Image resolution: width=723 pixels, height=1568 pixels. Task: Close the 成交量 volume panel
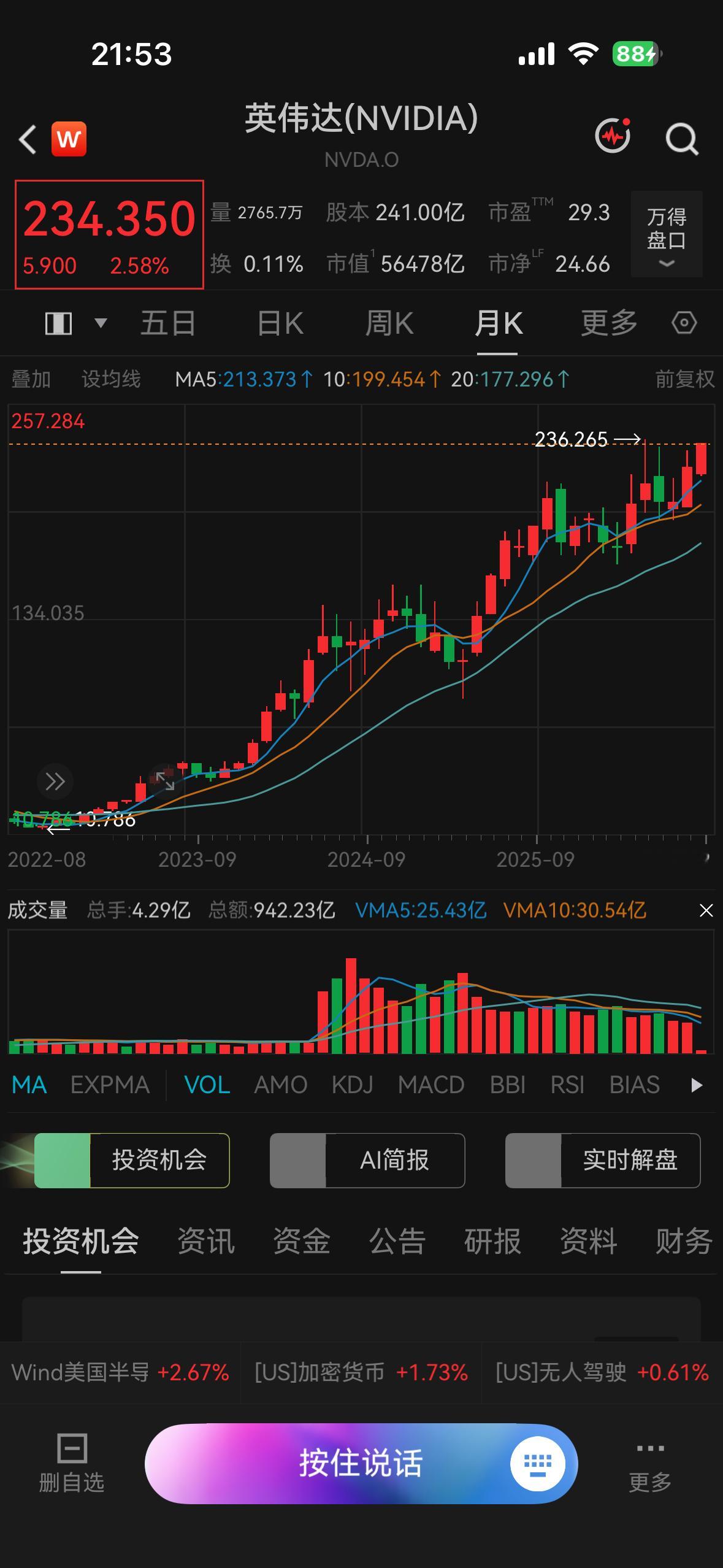[706, 910]
